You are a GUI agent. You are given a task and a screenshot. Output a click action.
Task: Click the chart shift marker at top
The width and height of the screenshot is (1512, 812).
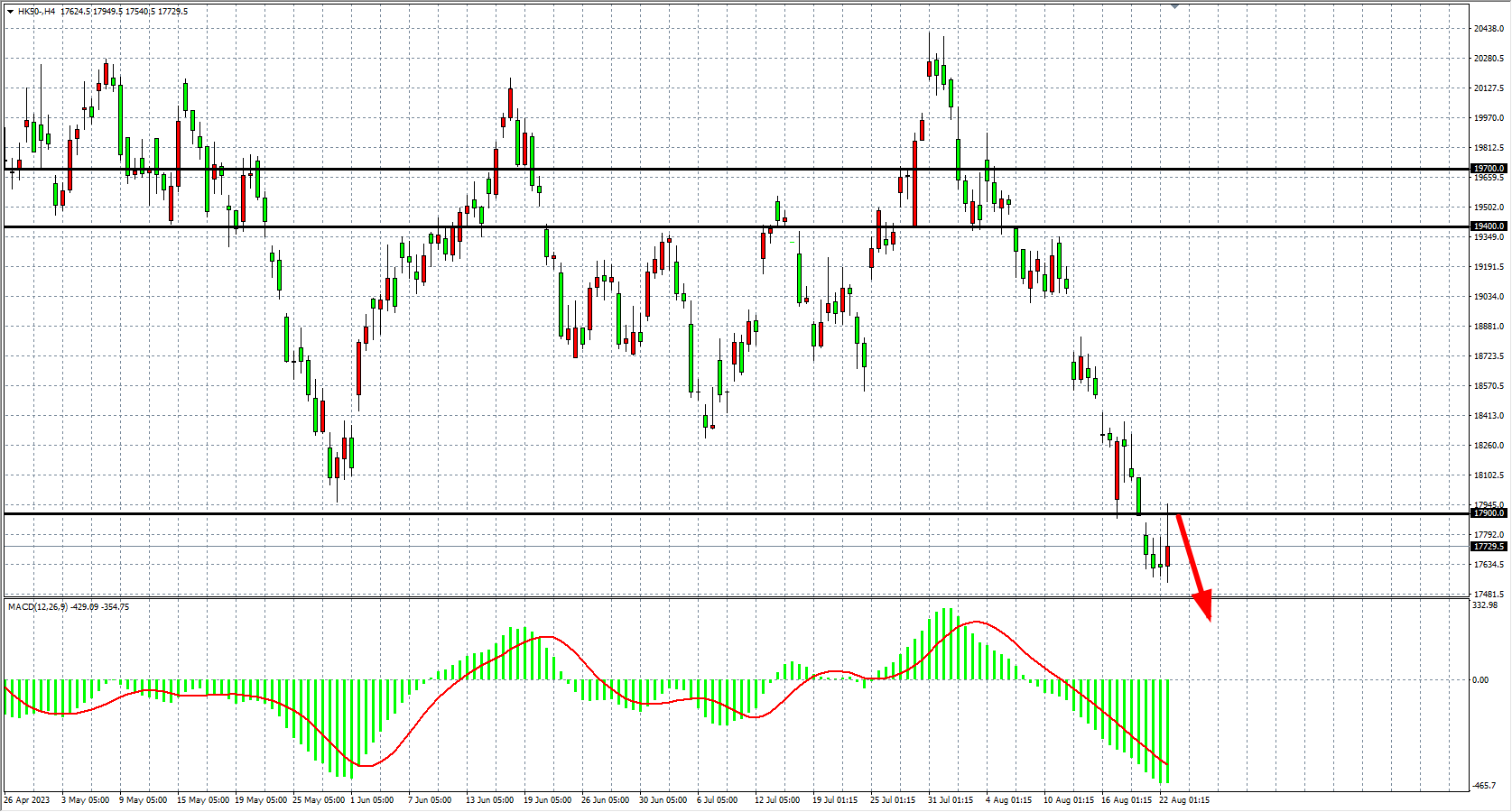1174,5
